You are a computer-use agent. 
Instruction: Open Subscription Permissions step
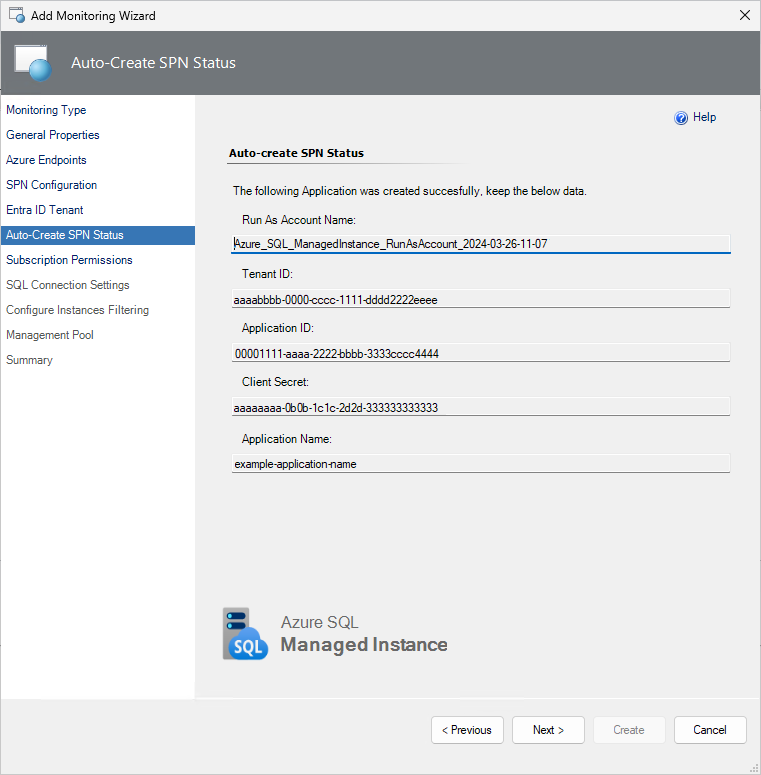click(69, 260)
